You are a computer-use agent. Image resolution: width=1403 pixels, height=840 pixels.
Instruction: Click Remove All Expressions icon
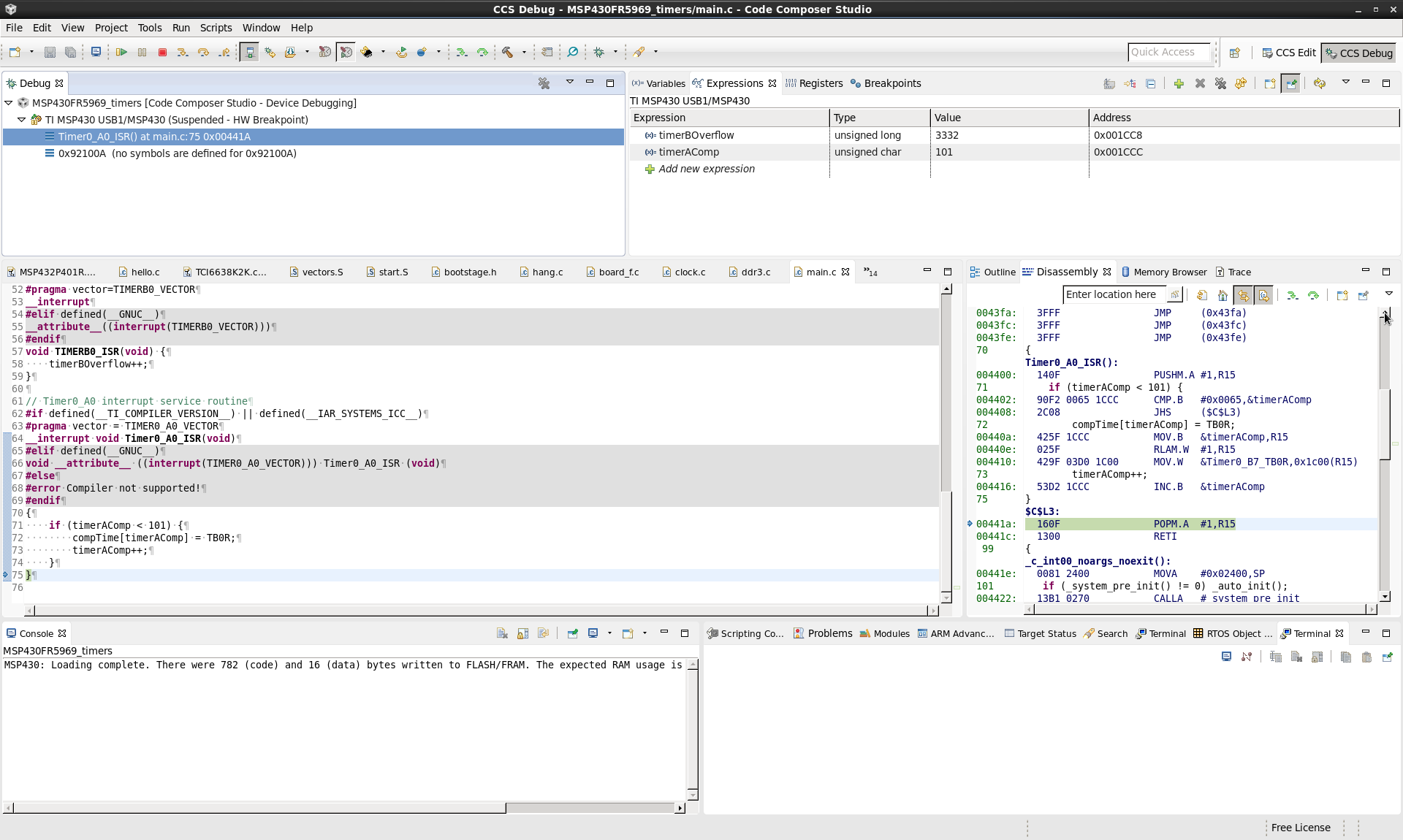(1220, 83)
